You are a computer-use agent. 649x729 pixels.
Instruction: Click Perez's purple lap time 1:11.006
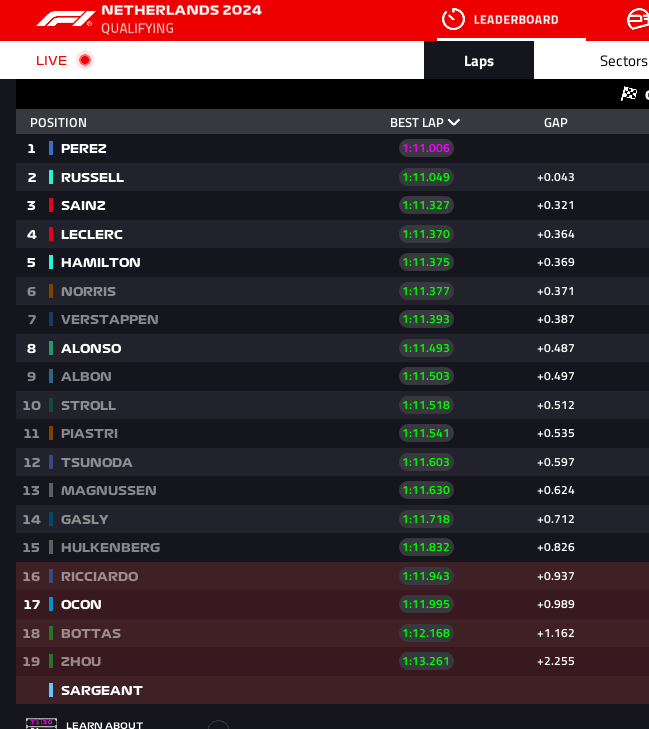pyautogui.click(x=426, y=148)
